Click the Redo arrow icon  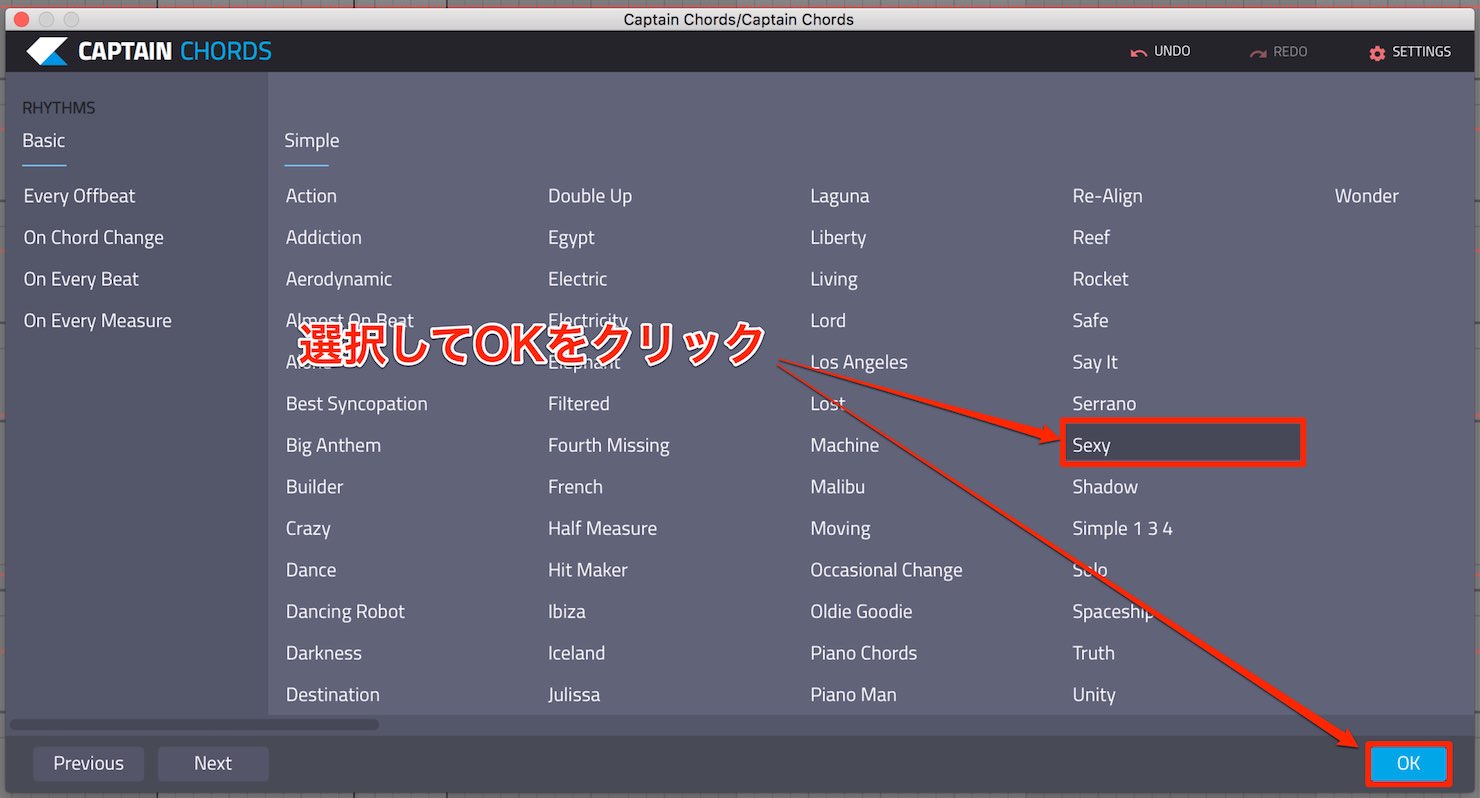click(1258, 52)
